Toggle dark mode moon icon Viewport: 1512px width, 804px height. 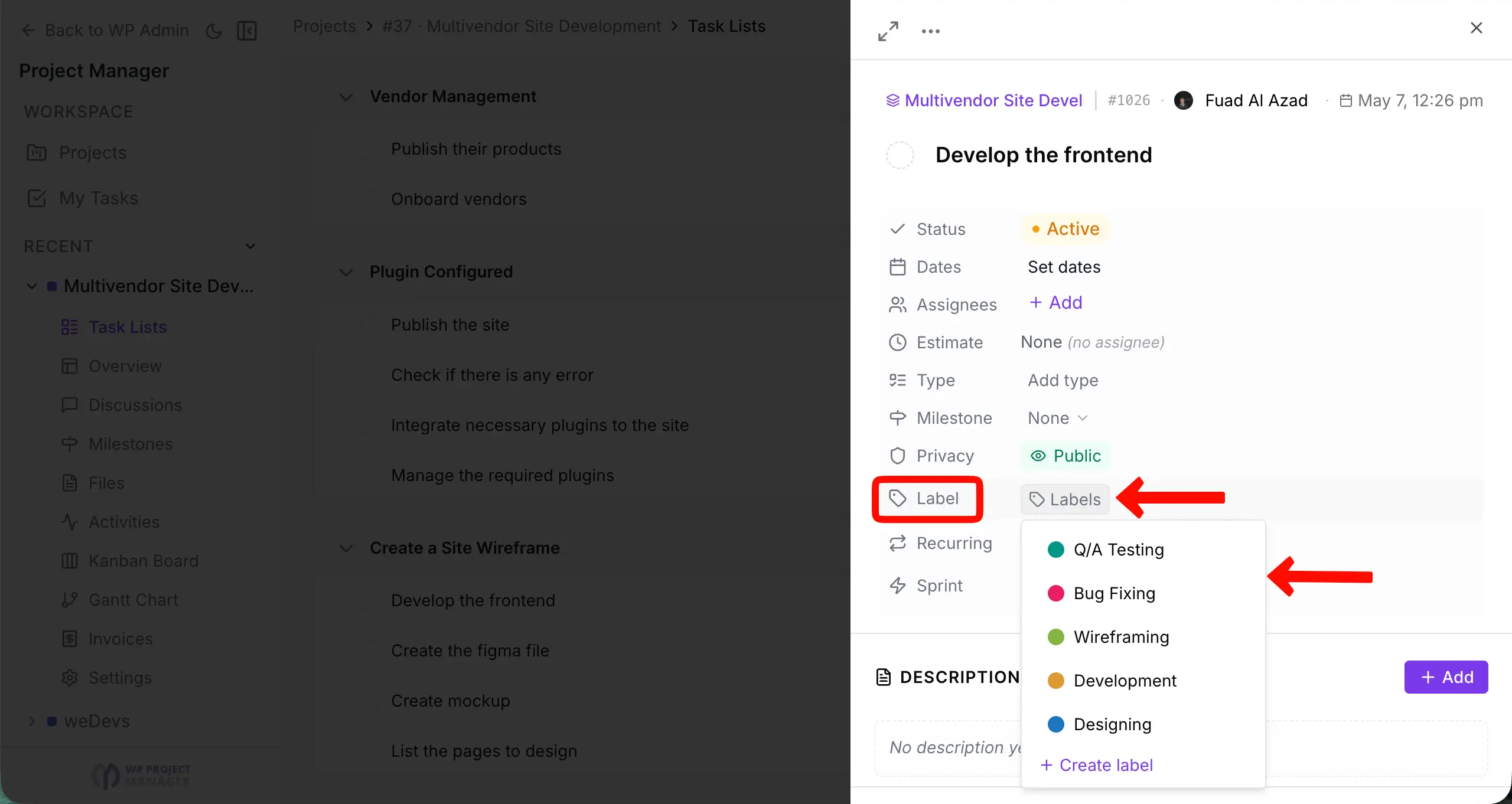214,31
